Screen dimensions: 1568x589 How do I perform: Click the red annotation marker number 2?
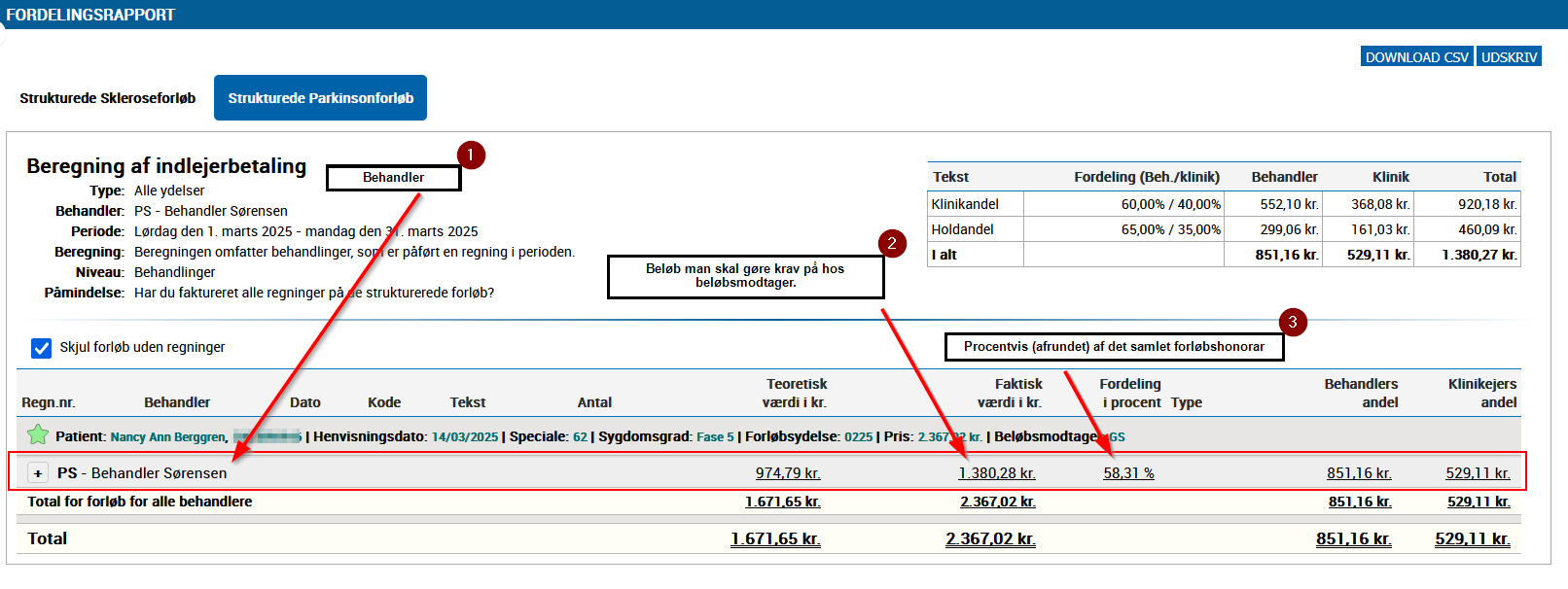pos(892,243)
